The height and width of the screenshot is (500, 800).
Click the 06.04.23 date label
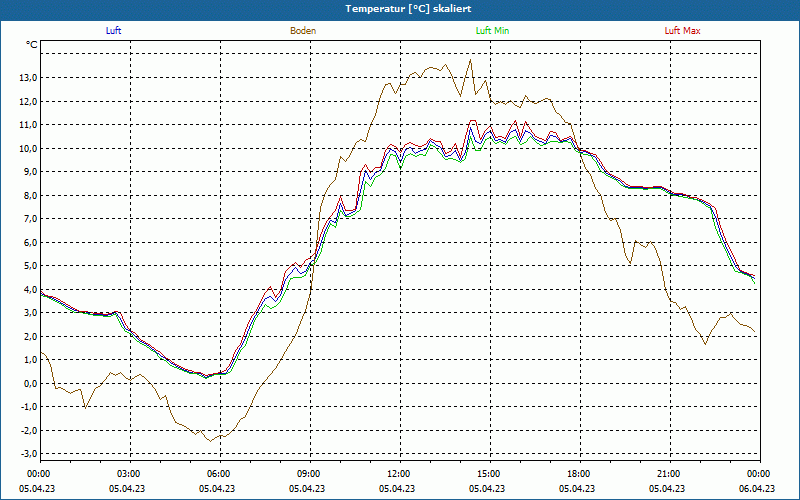coord(757,488)
